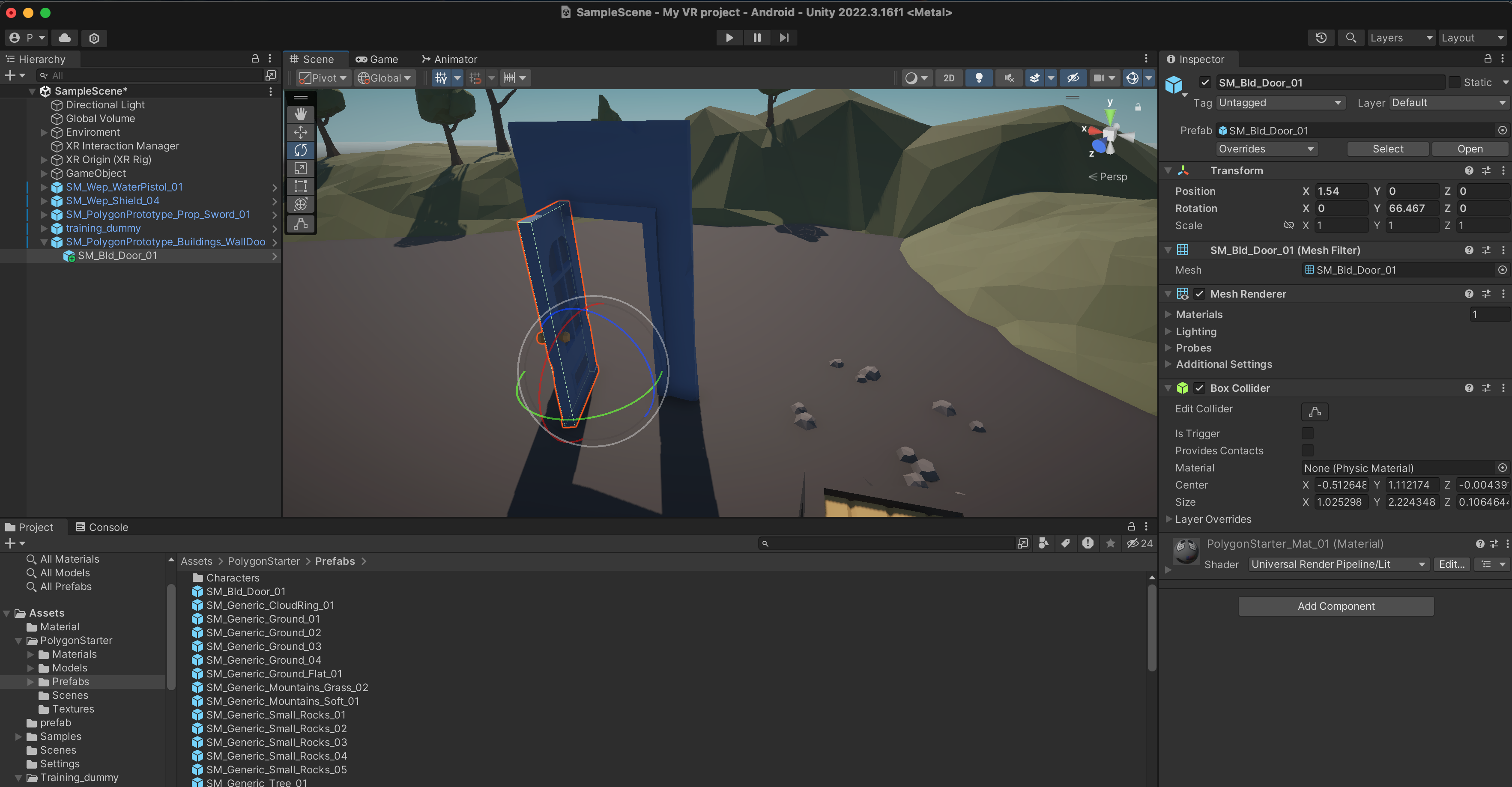1512x787 pixels.
Task: Disable the Mesh Renderer component checkbox
Action: click(1199, 294)
